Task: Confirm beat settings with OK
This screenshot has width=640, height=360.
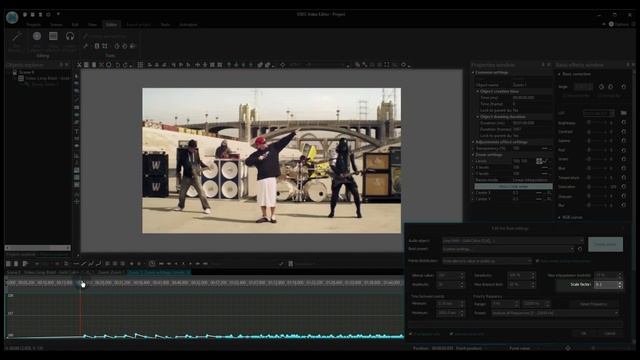Action: pos(584,333)
